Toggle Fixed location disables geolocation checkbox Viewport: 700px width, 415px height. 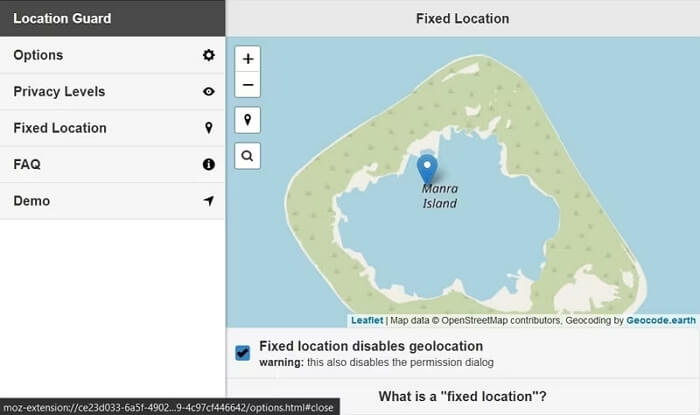coord(243,353)
